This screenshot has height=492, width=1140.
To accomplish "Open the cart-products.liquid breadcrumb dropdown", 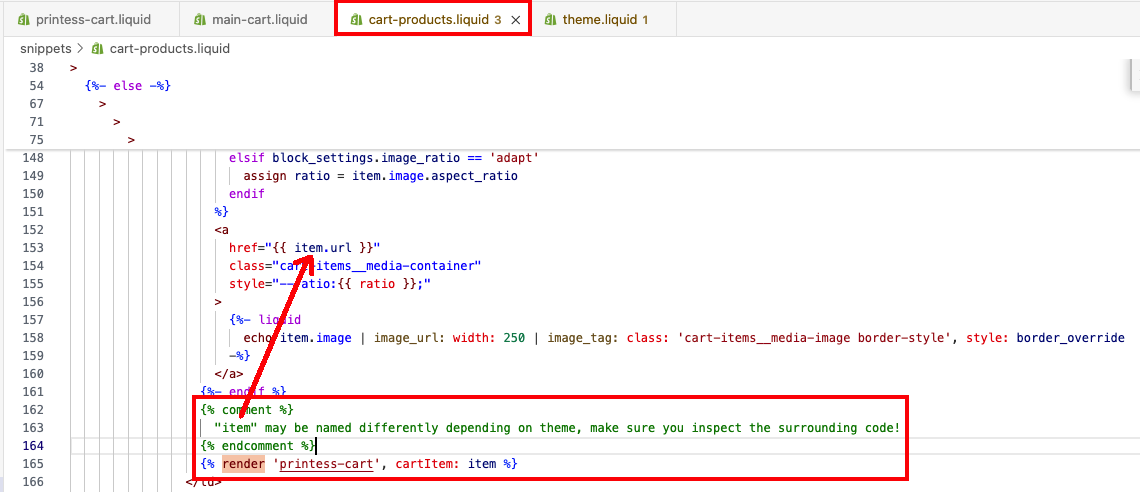I will click(169, 48).
